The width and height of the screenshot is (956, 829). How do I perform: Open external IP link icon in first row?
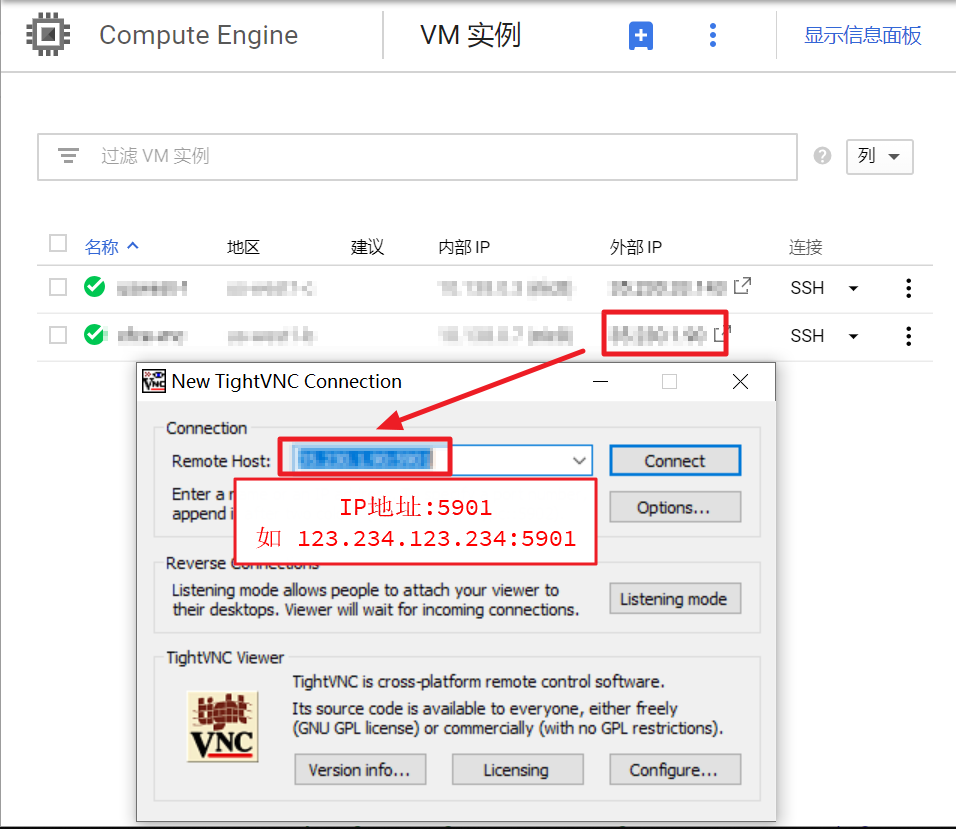click(742, 287)
